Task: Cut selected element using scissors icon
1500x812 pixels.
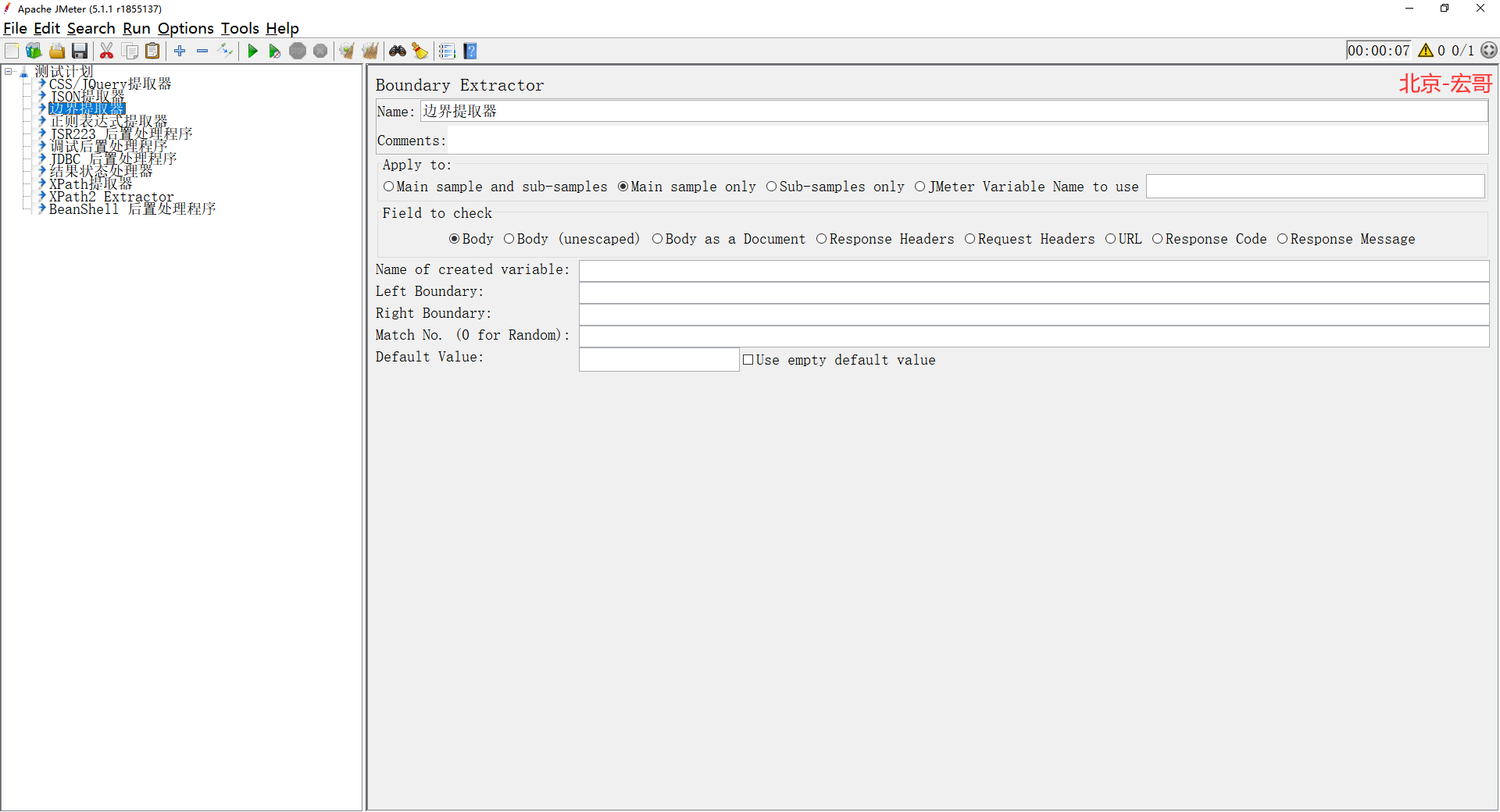Action: [106, 51]
